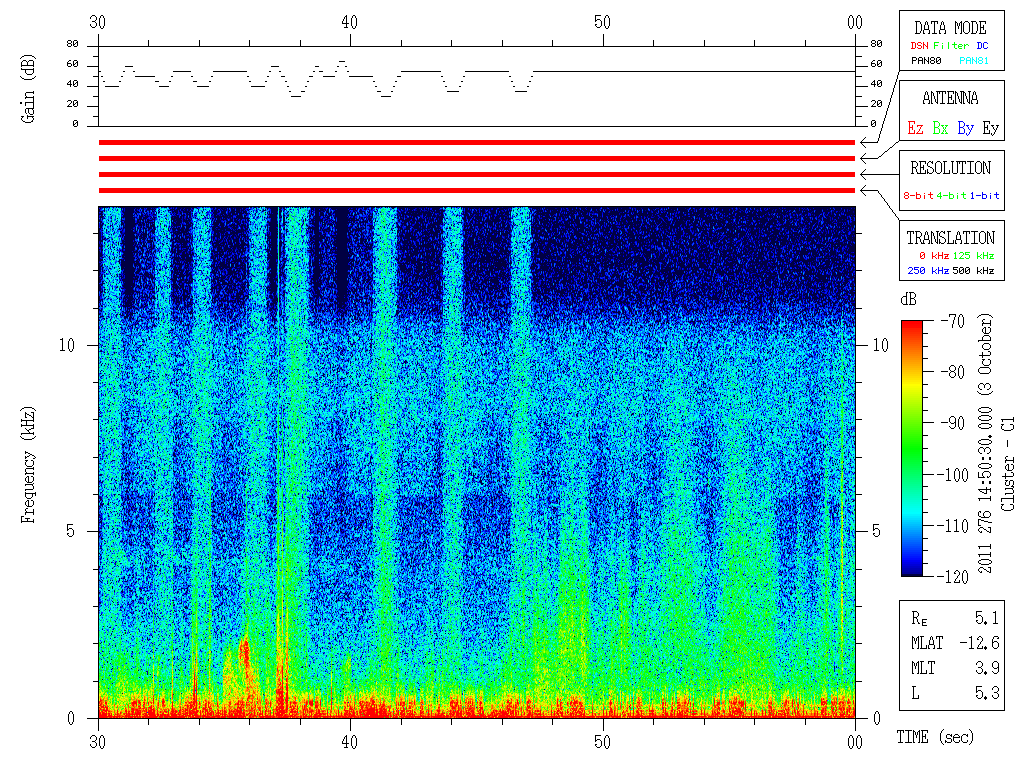Click the DATA MODE legend title
This screenshot has height=768, width=1024.
950,28
